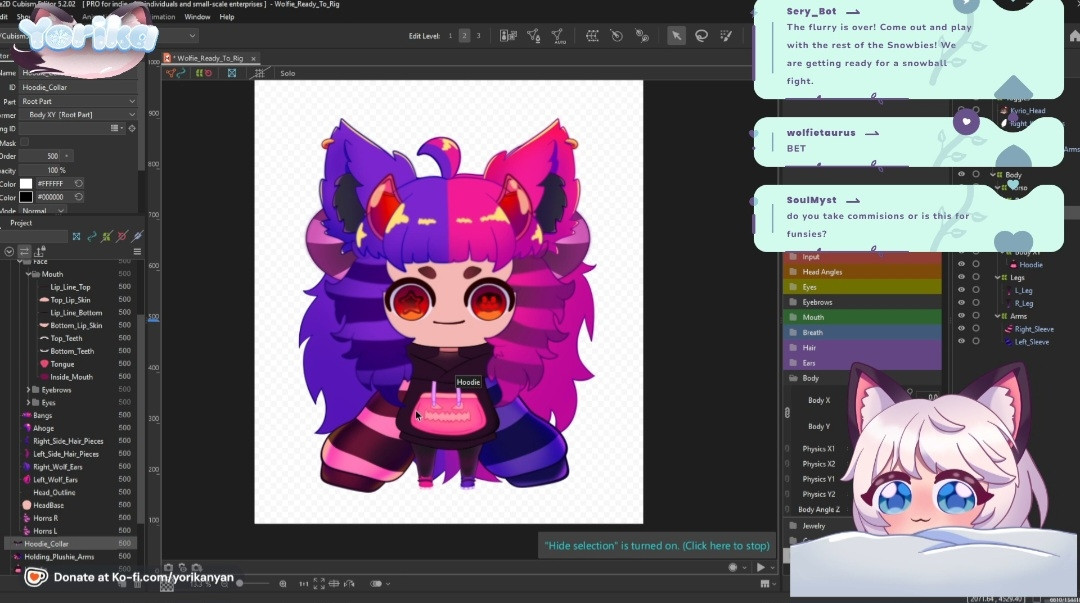Open the Part dropdown showing Root Part
Image resolution: width=1080 pixels, height=603 pixels.
coord(78,101)
